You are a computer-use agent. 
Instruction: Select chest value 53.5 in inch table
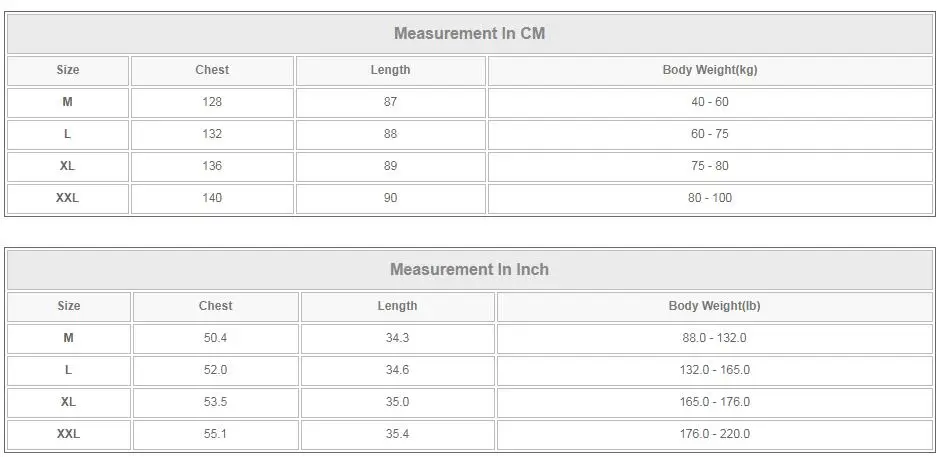(x=215, y=402)
